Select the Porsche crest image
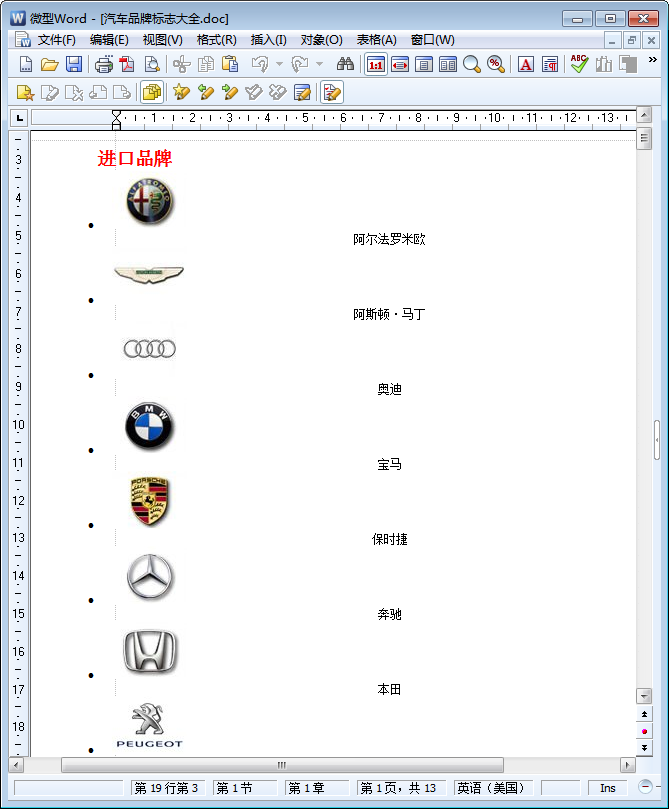The width and height of the screenshot is (669, 809). click(150, 501)
